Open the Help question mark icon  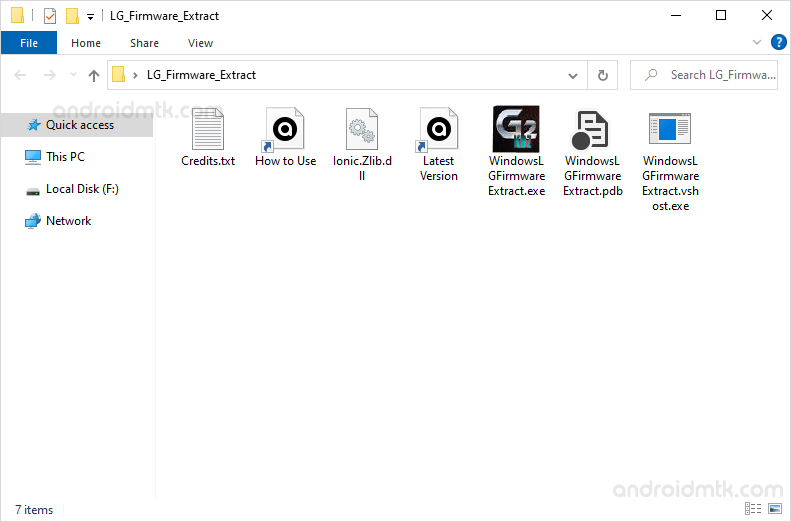(778, 42)
